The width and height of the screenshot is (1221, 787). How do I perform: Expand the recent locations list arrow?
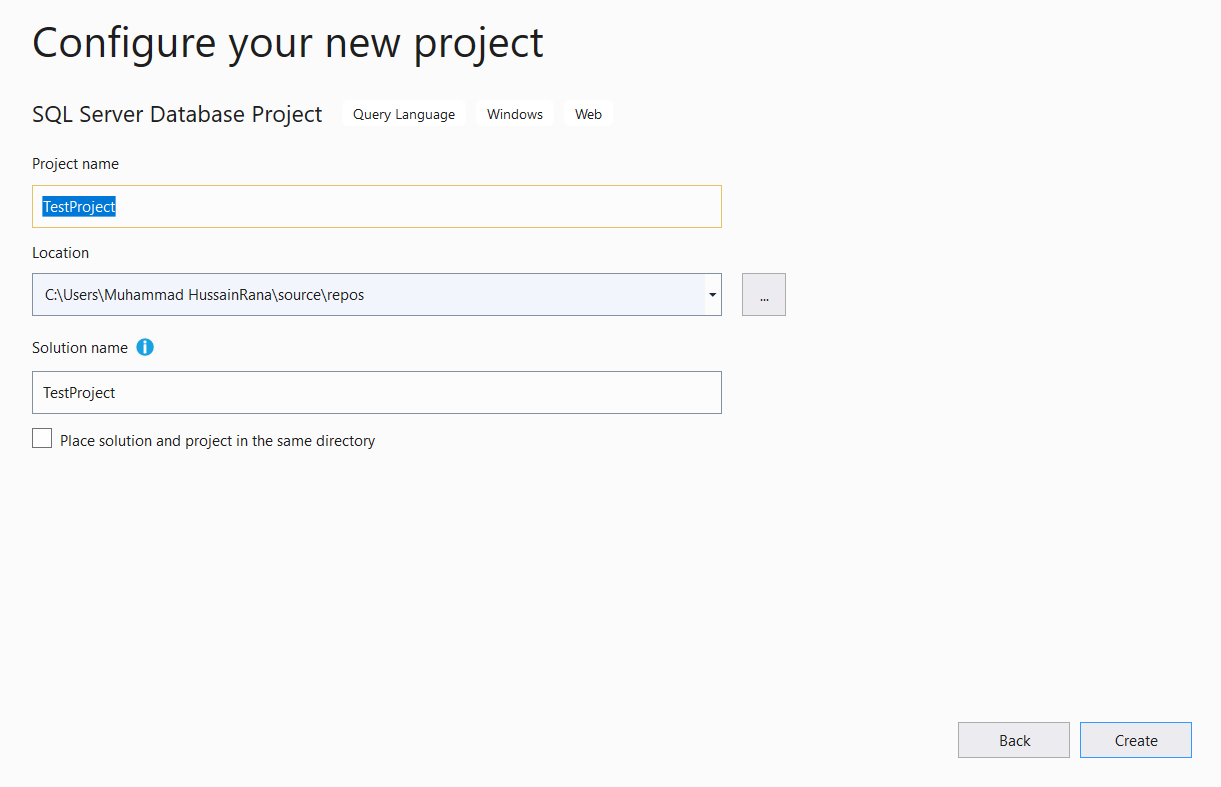tap(711, 294)
